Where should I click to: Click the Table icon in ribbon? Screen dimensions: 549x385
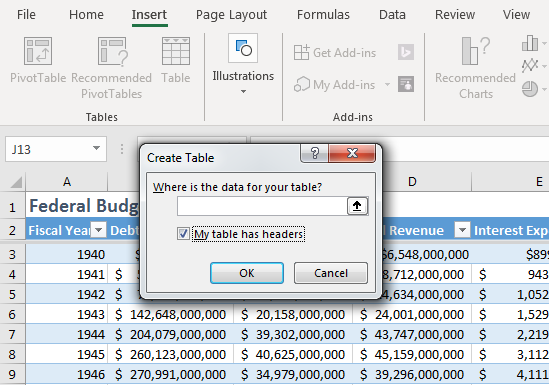(x=176, y=51)
